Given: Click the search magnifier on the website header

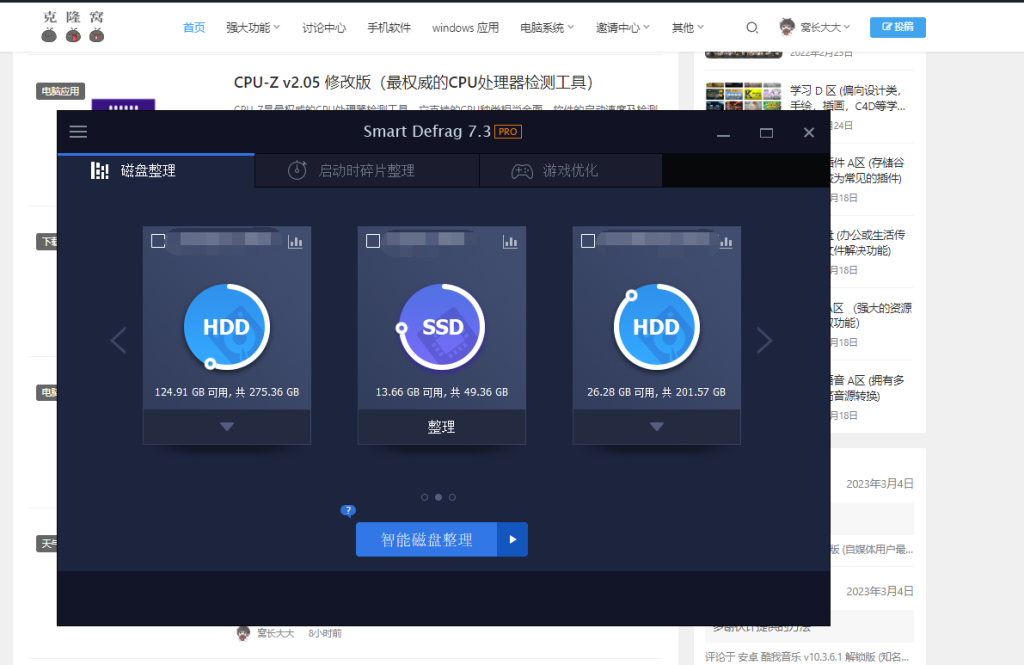Looking at the screenshot, I should pyautogui.click(x=752, y=27).
